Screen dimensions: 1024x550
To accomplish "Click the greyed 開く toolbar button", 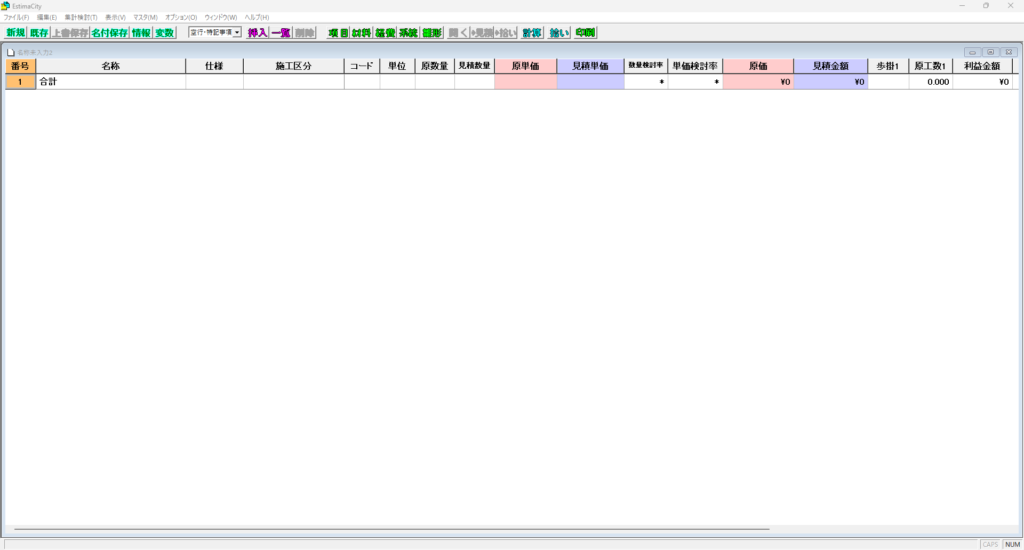I will tap(458, 33).
